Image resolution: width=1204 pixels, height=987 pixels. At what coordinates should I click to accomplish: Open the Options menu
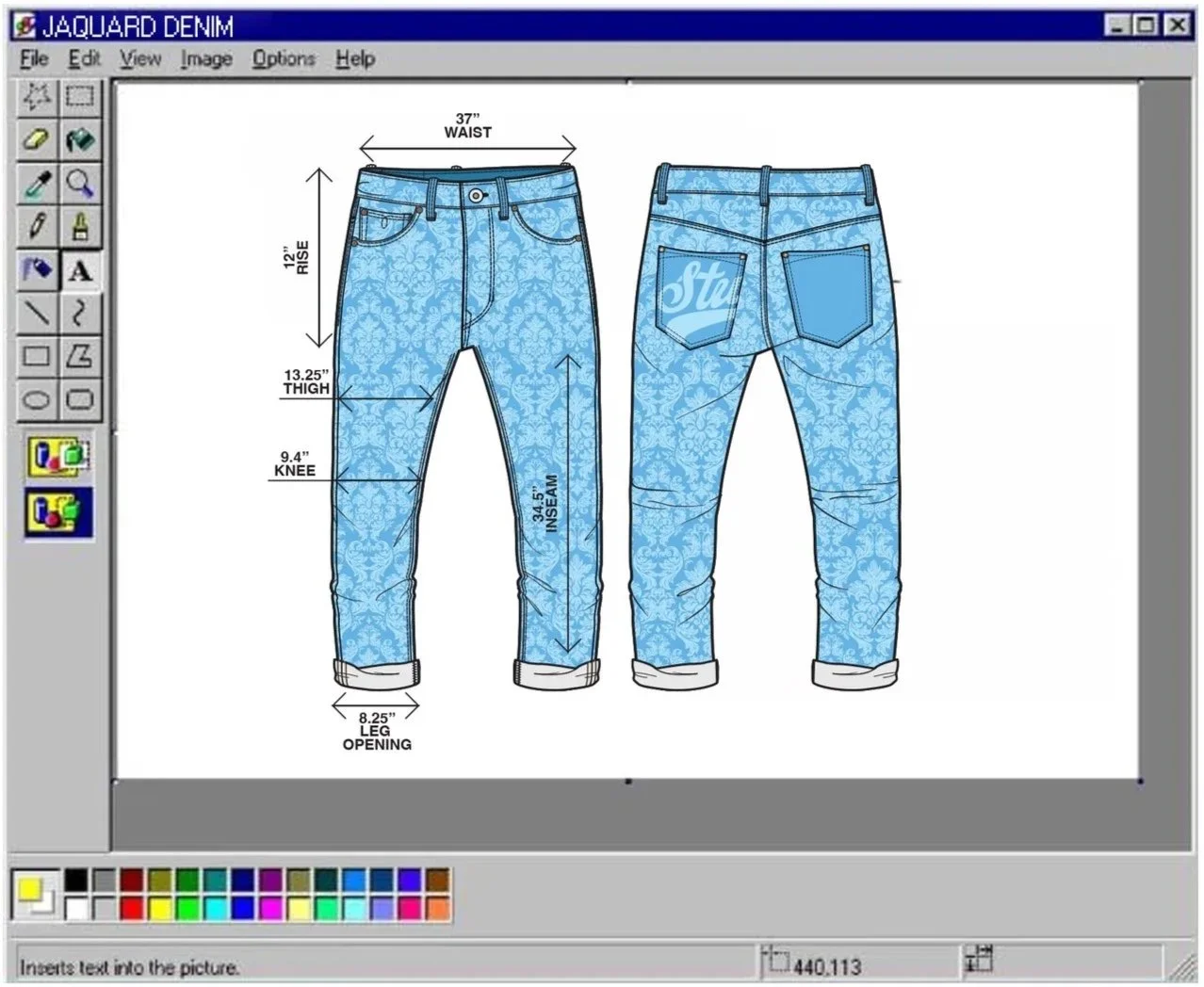pos(285,58)
